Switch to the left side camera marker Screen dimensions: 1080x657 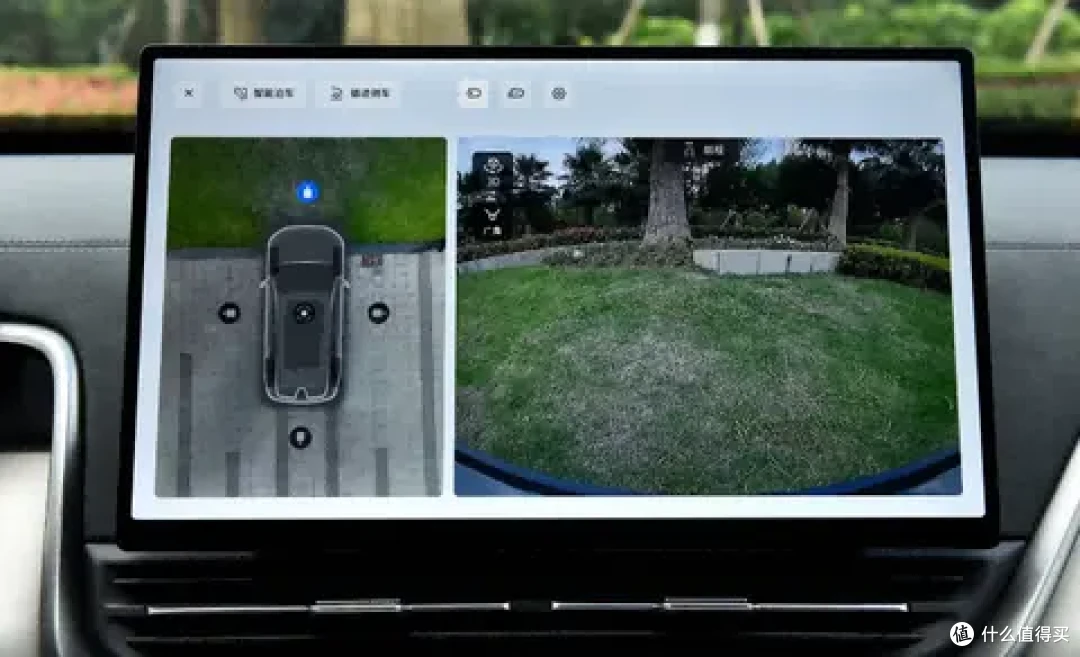pos(229,313)
